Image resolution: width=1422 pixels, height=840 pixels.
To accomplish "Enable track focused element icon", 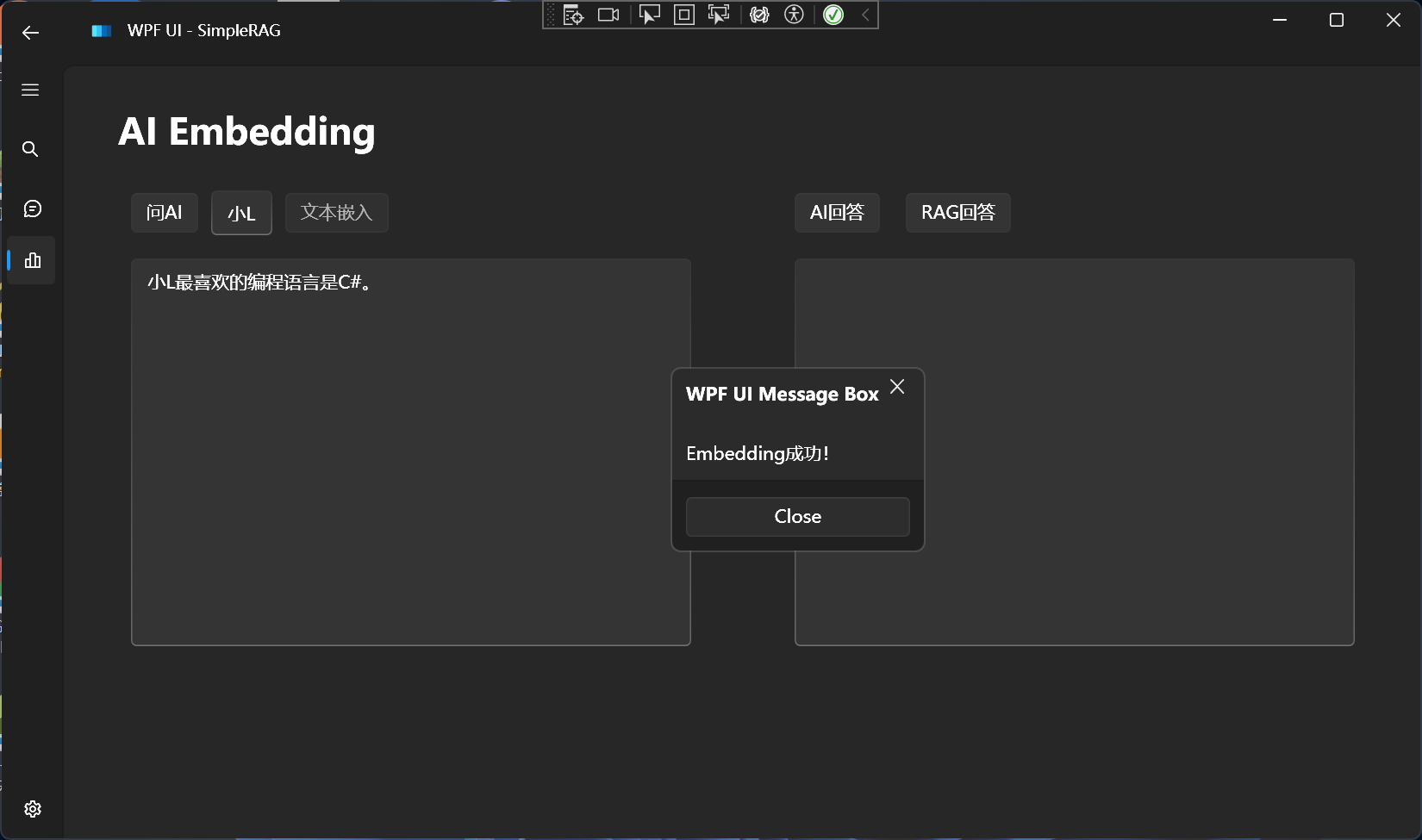I will (718, 15).
